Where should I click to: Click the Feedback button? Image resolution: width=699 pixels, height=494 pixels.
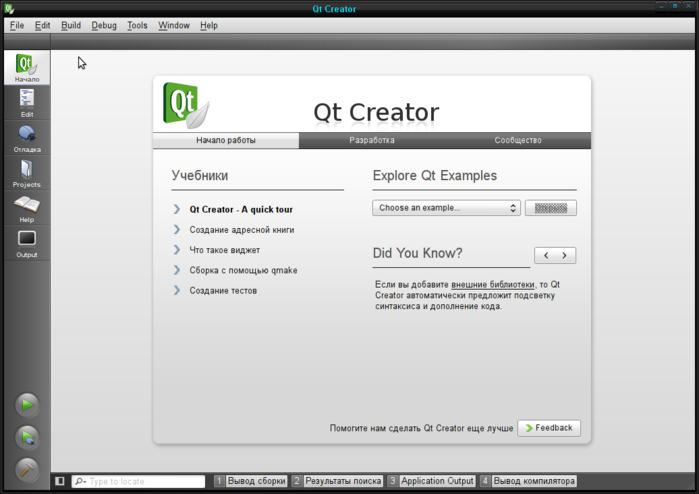(x=549, y=428)
